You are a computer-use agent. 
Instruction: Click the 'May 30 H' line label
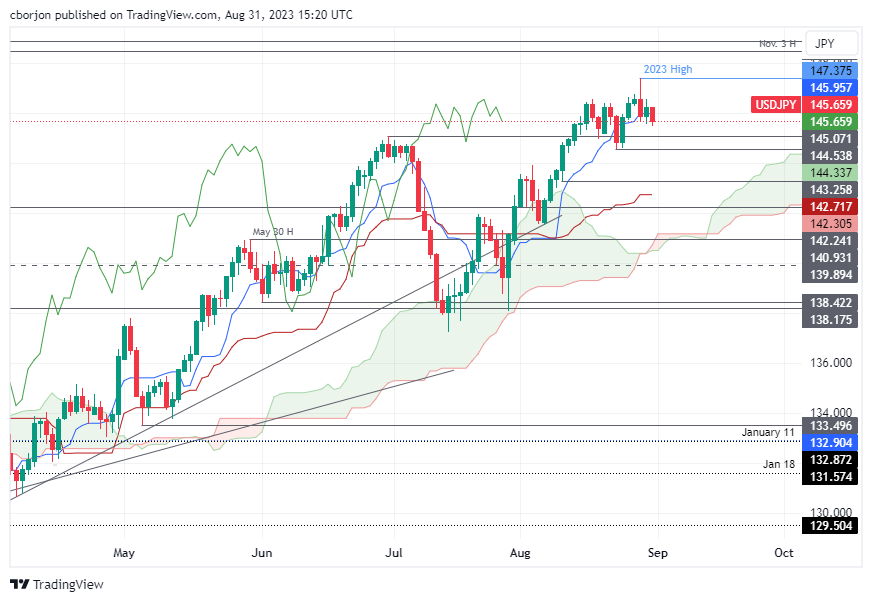click(272, 232)
